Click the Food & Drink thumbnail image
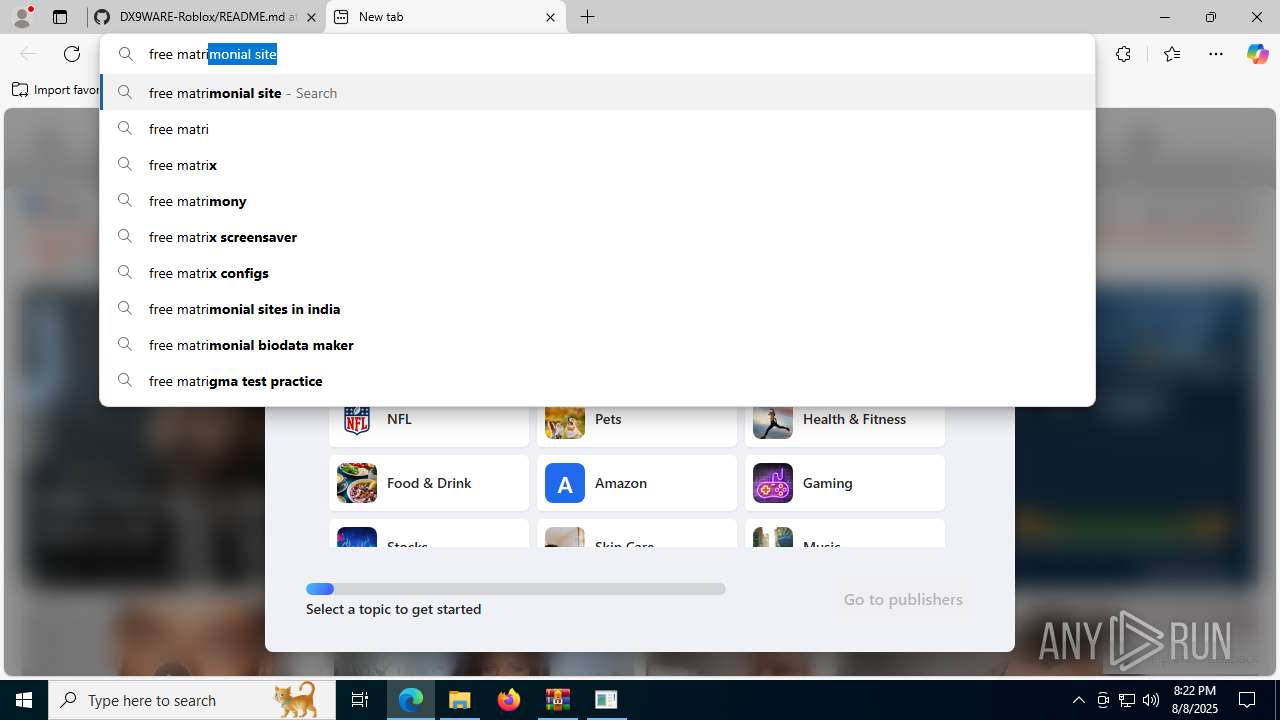Image resolution: width=1280 pixels, height=720 pixels. pyautogui.click(x=357, y=483)
